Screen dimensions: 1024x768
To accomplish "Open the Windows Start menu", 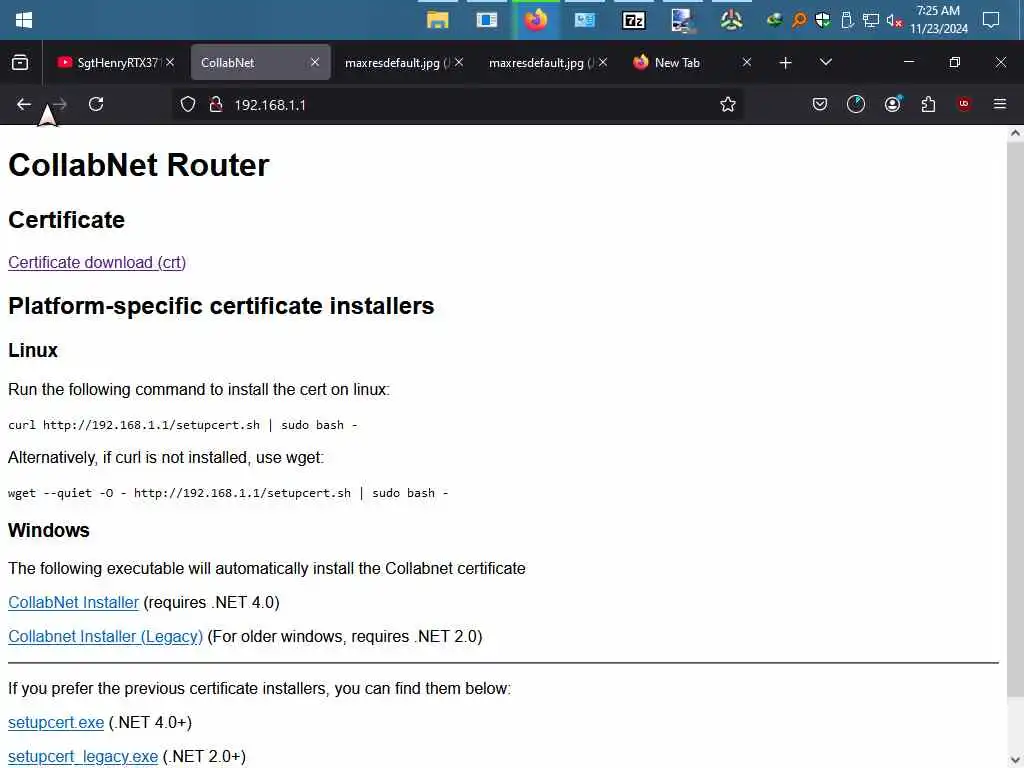I will (x=24, y=20).
